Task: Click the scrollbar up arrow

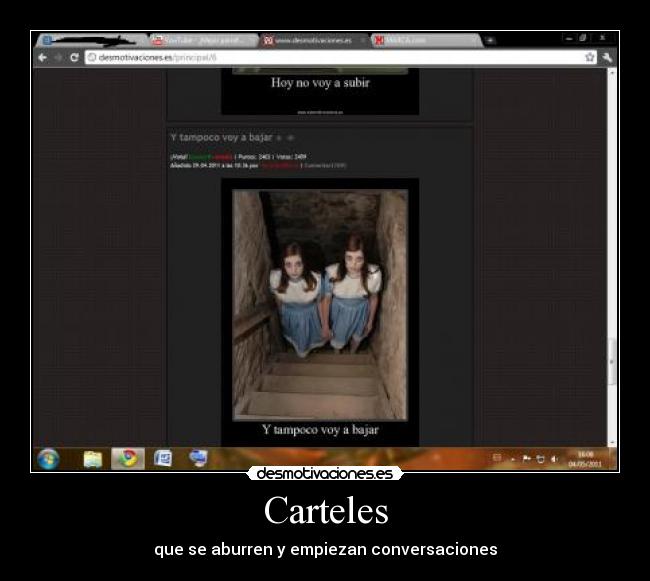Action: (612, 72)
